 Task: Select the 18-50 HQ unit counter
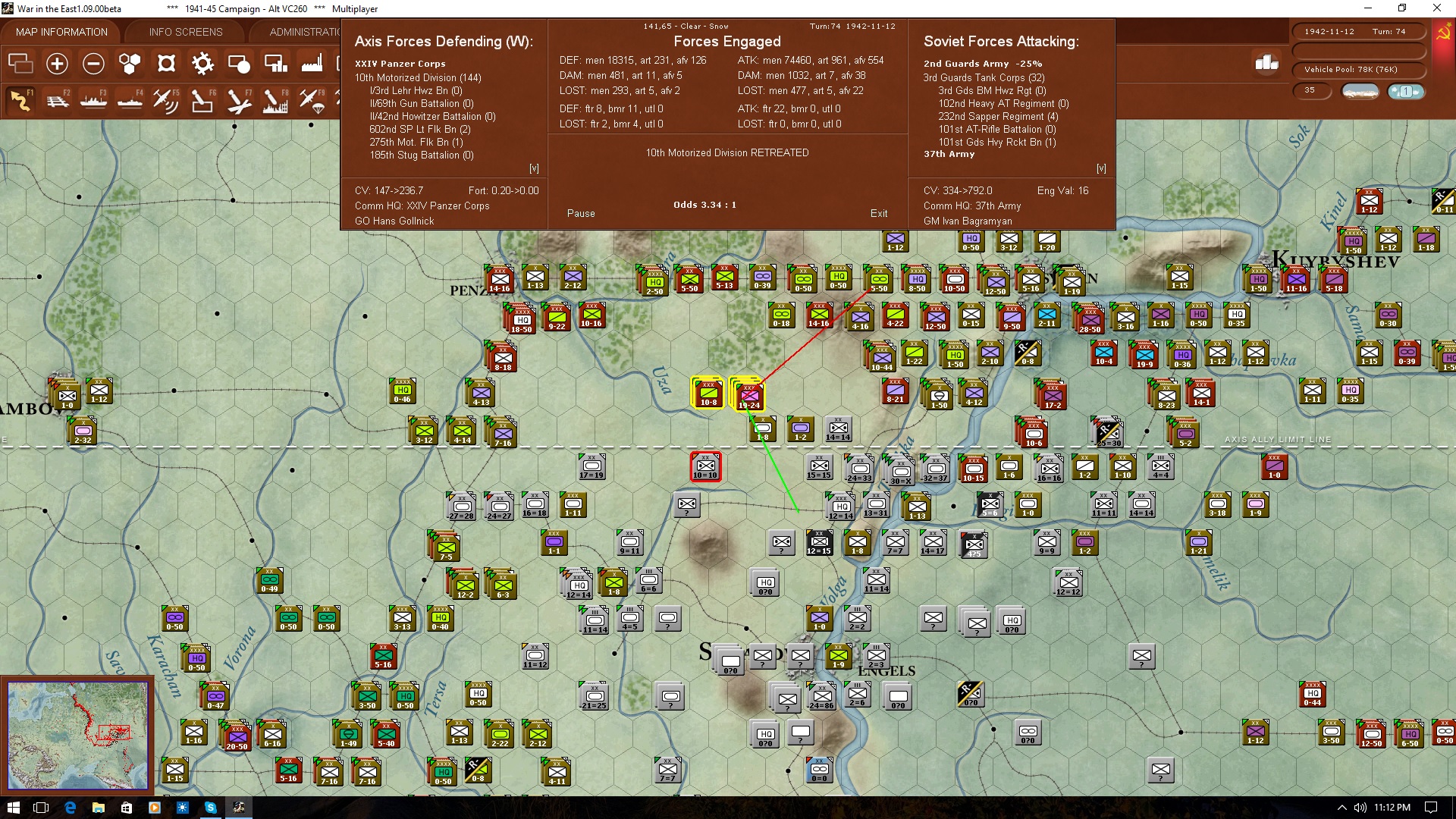522,319
